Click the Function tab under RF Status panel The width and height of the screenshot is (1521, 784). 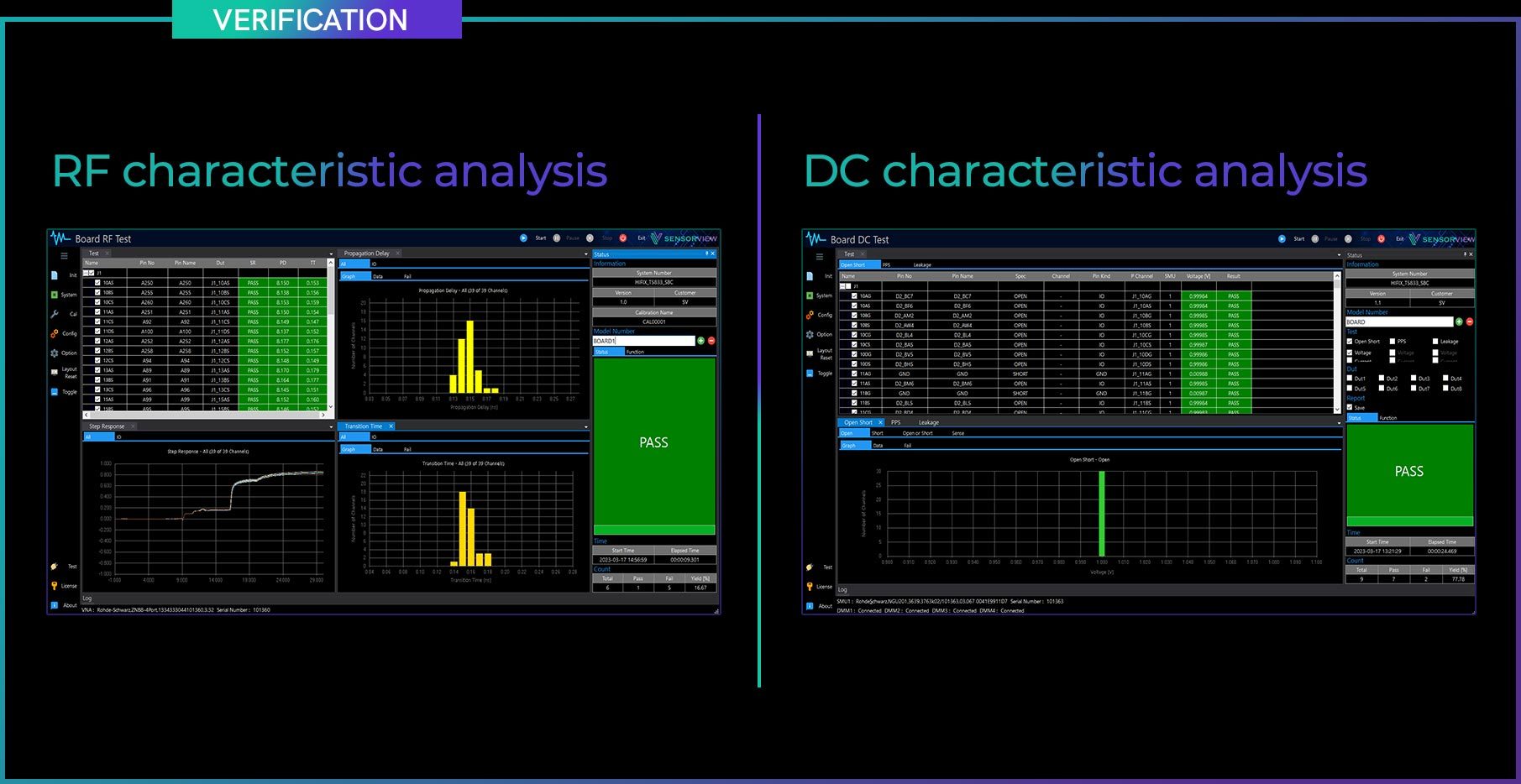pos(635,352)
